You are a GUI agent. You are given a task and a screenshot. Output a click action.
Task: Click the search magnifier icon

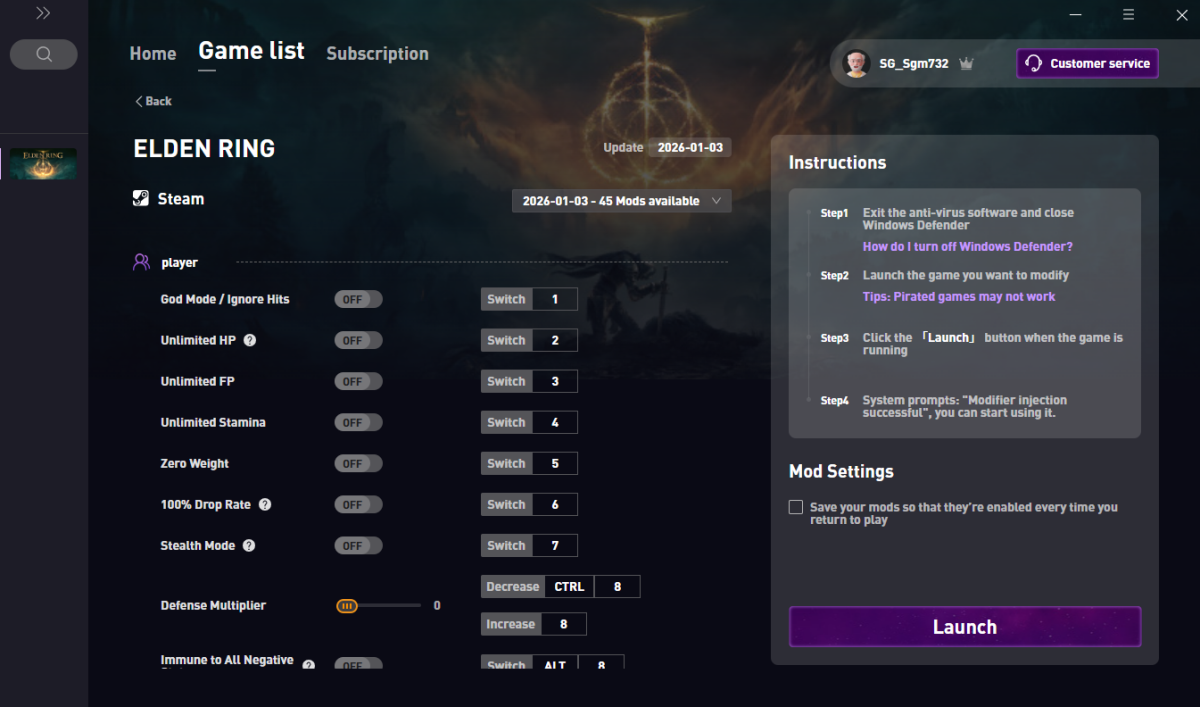tap(44, 54)
